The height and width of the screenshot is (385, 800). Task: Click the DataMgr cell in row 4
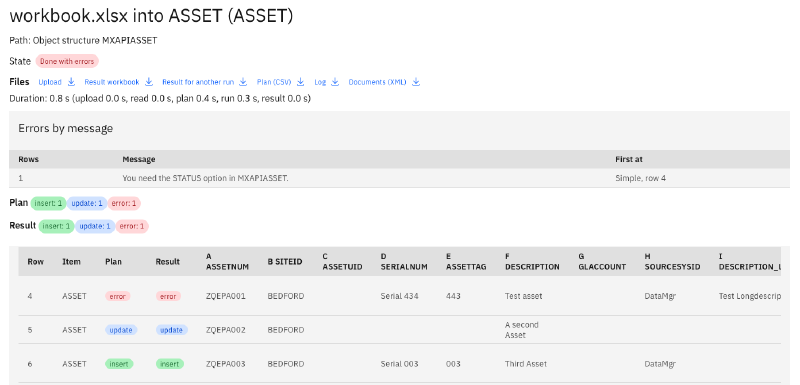660,296
